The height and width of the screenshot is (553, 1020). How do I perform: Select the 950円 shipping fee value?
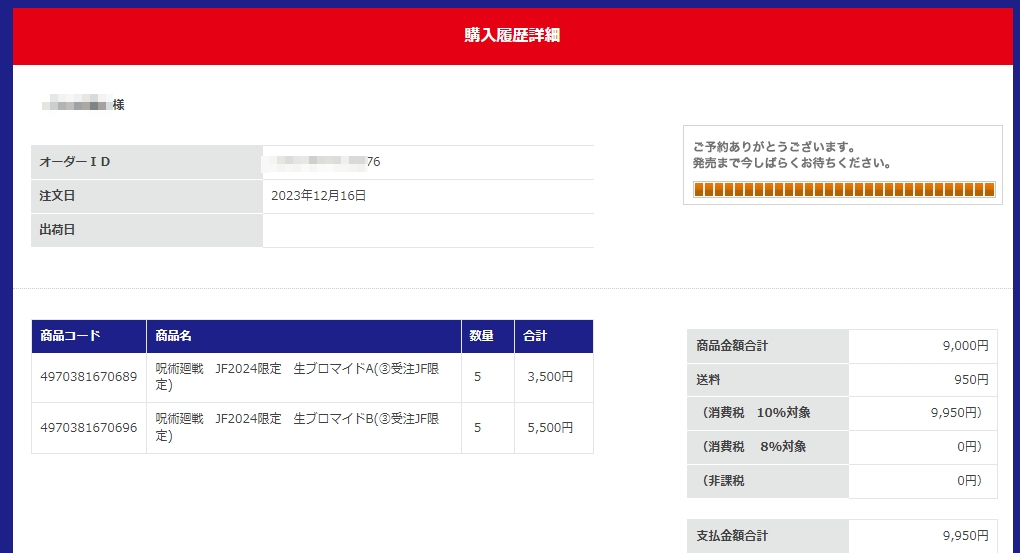pos(972,380)
